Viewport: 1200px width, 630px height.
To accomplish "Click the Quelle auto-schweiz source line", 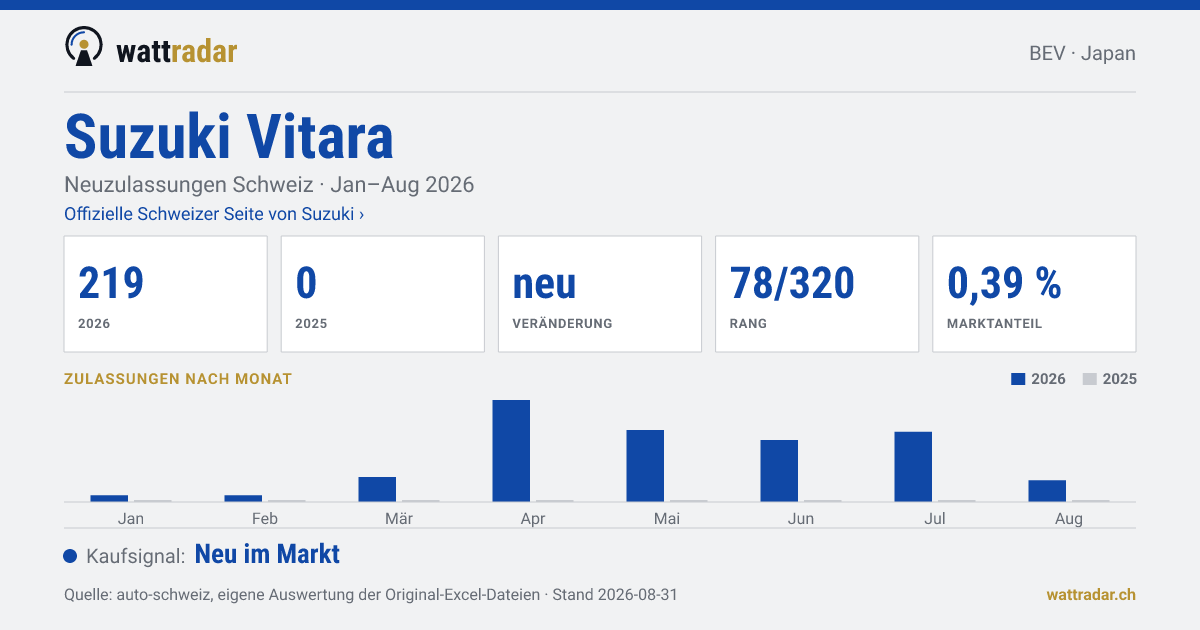I will pyautogui.click(x=371, y=594).
